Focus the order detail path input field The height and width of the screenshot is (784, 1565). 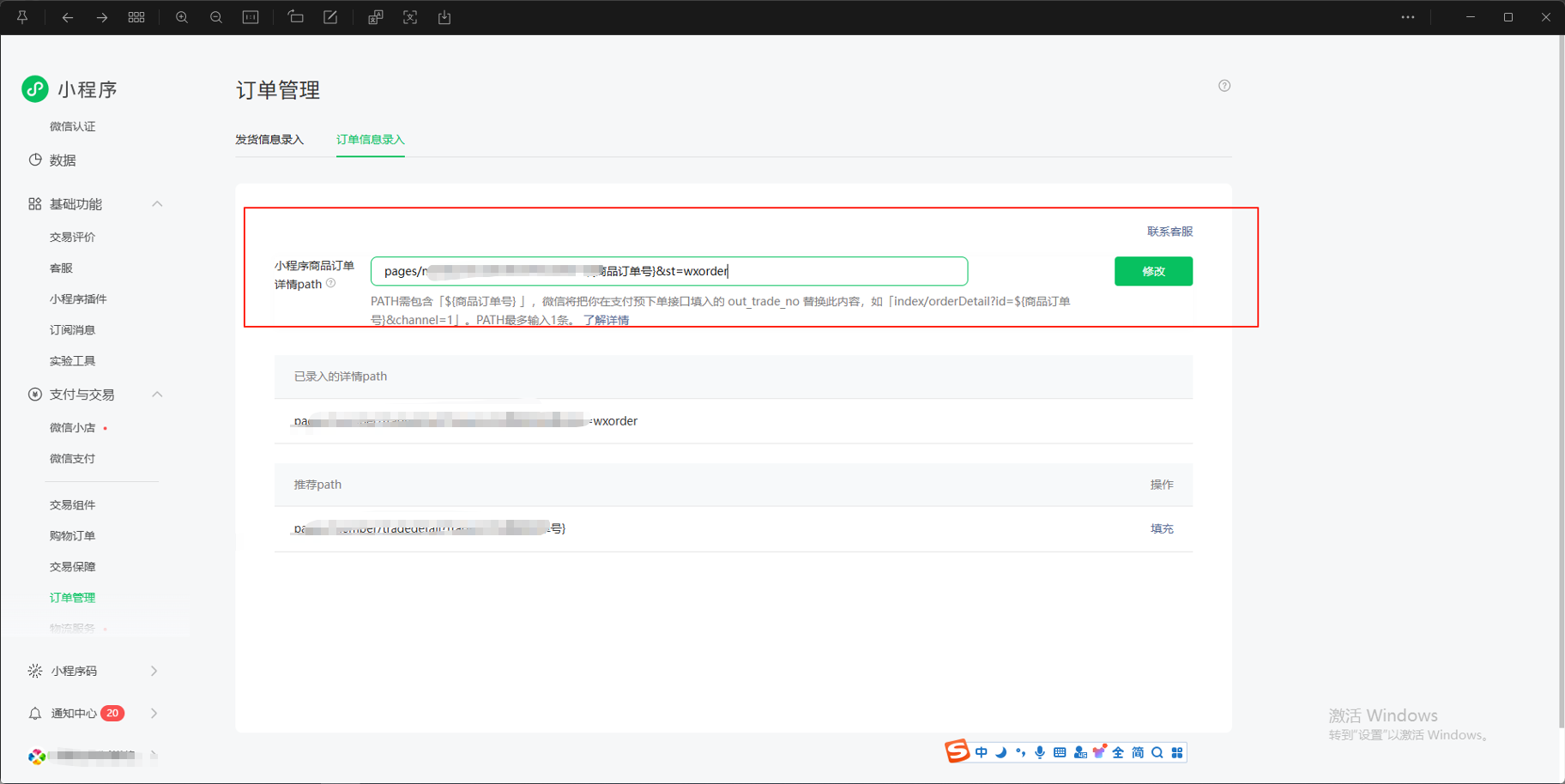pyautogui.click(x=669, y=271)
